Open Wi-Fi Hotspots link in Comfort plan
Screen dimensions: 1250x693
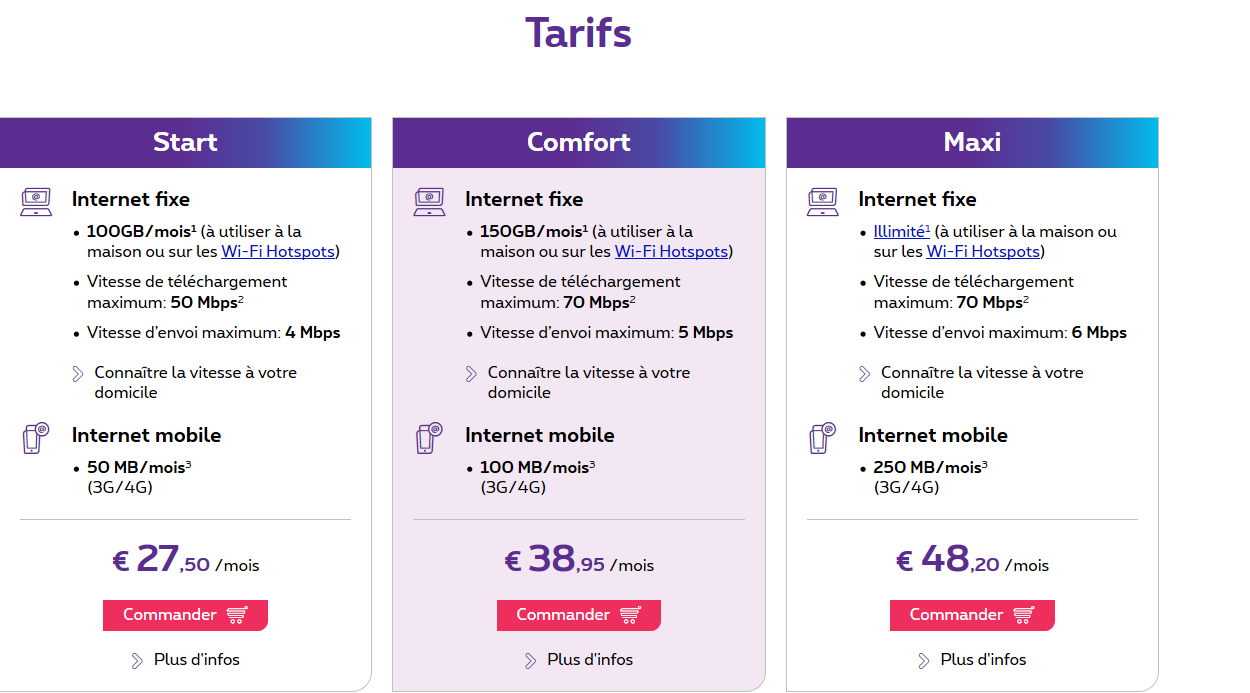click(671, 252)
